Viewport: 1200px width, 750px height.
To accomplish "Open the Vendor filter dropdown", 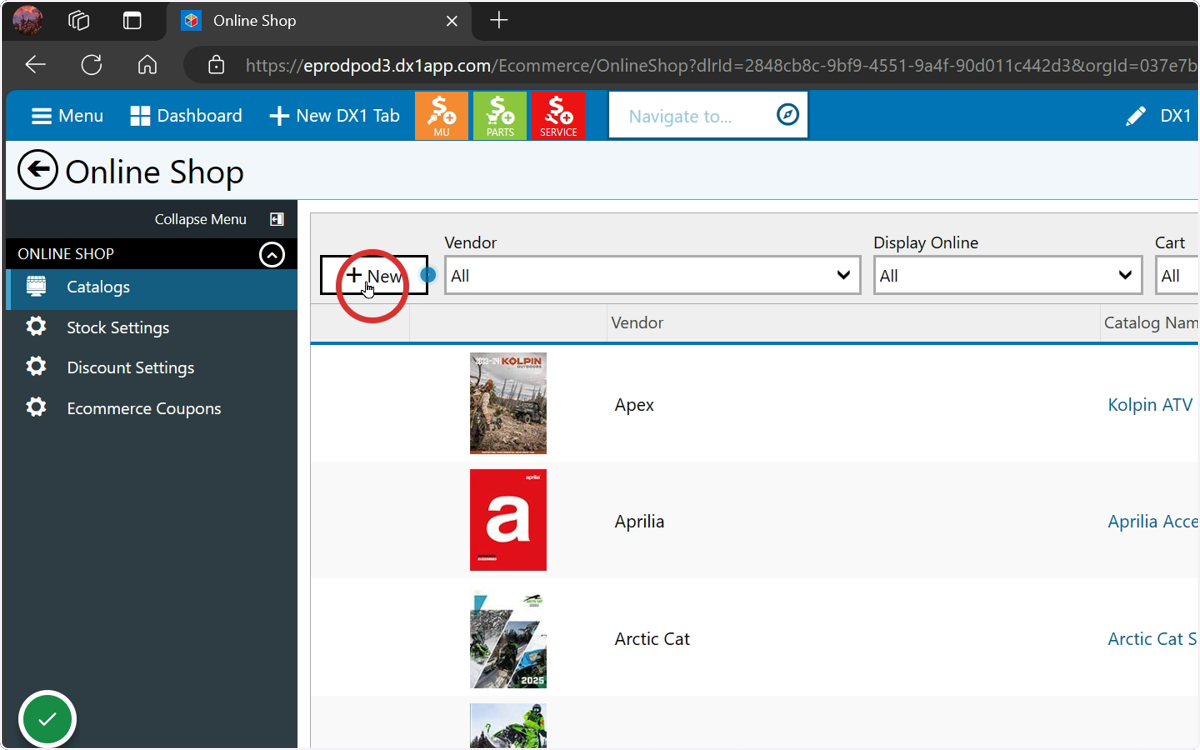I will pyautogui.click(x=653, y=275).
